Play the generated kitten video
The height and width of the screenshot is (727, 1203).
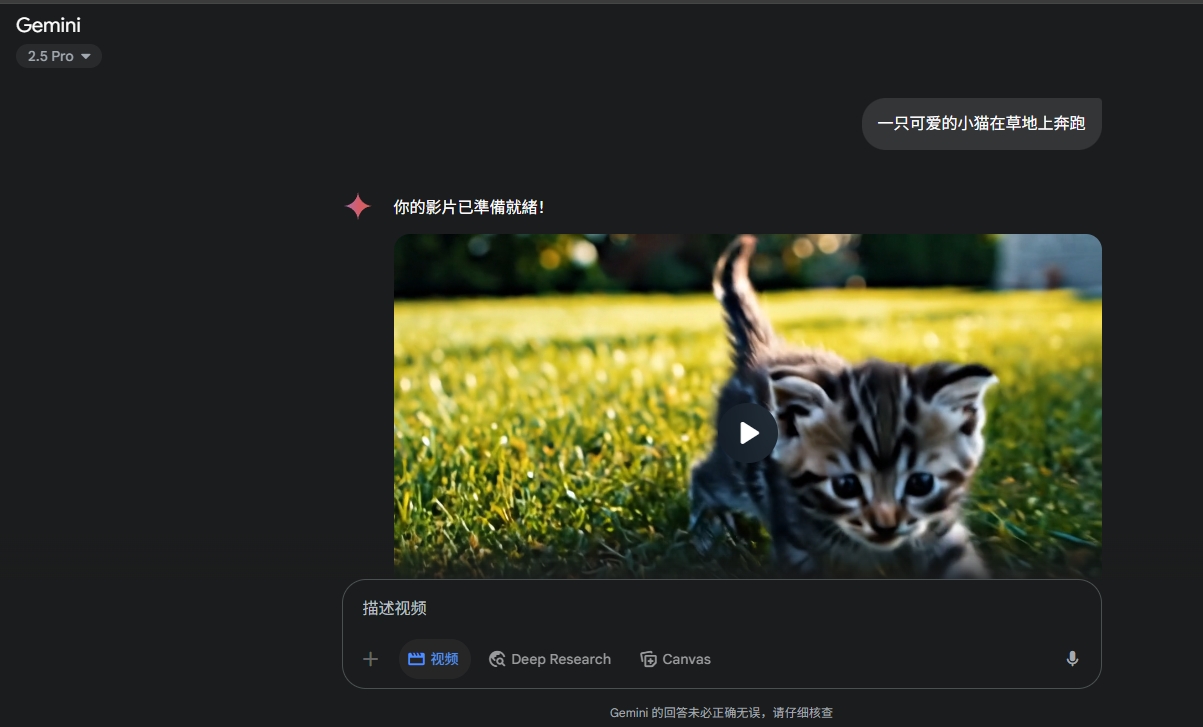click(x=747, y=433)
